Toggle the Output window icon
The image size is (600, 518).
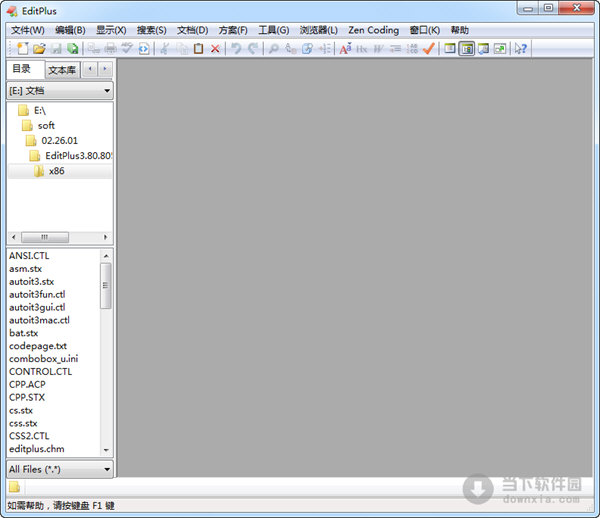tap(483, 49)
